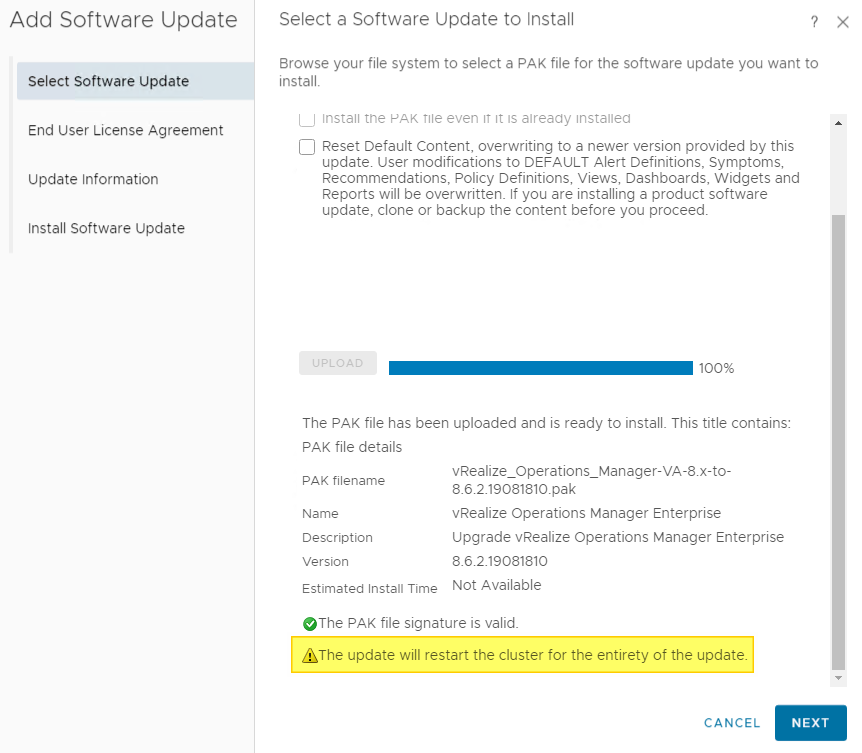The width and height of the screenshot is (862, 753).
Task: Cancel the software update wizard
Action: click(732, 723)
